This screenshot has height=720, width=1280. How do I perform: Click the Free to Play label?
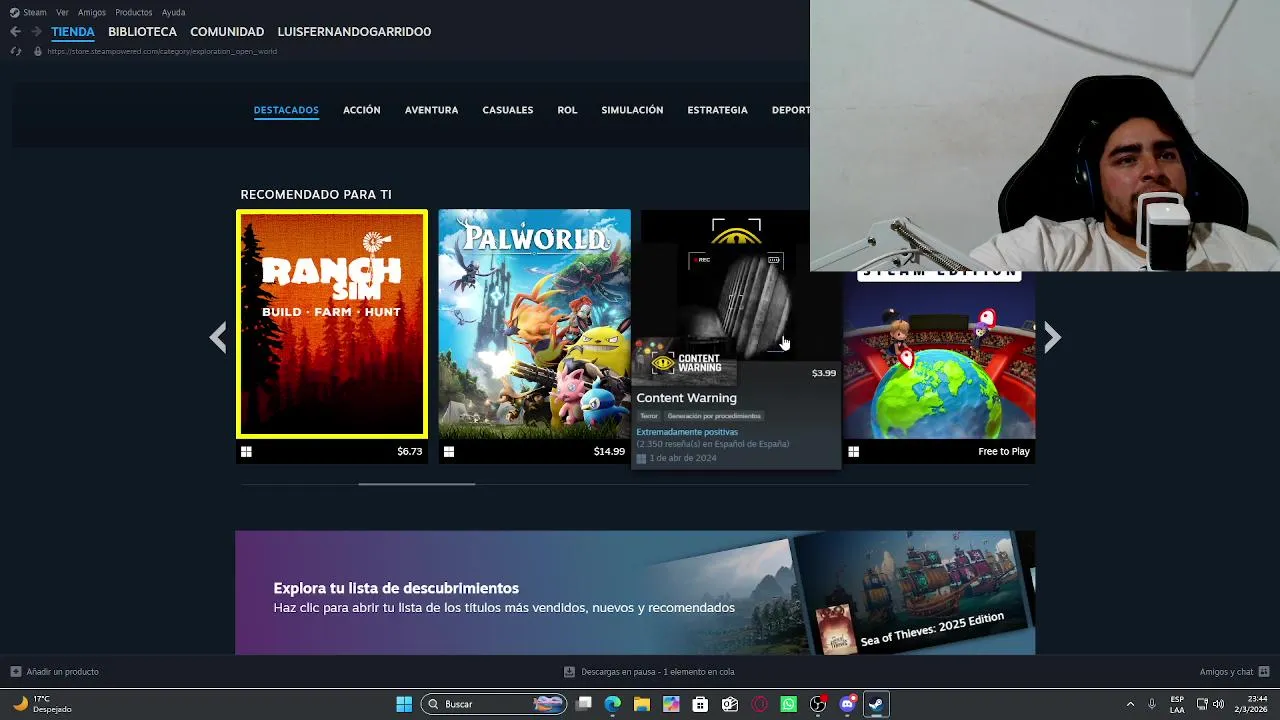click(x=1004, y=452)
